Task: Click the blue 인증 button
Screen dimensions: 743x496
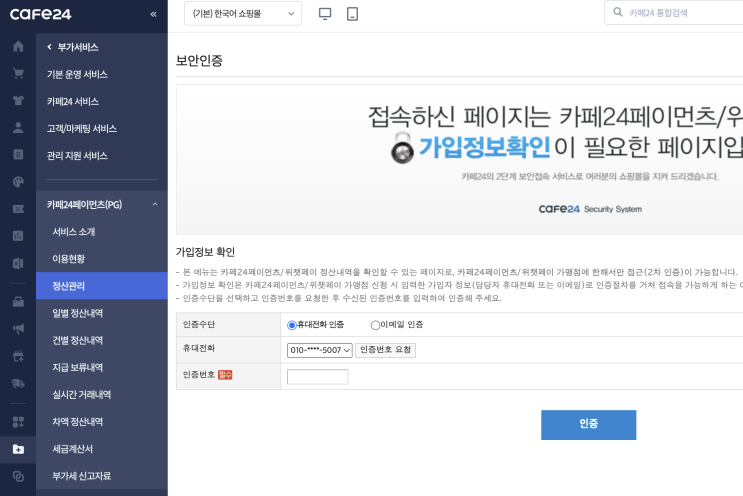Action: coord(589,425)
